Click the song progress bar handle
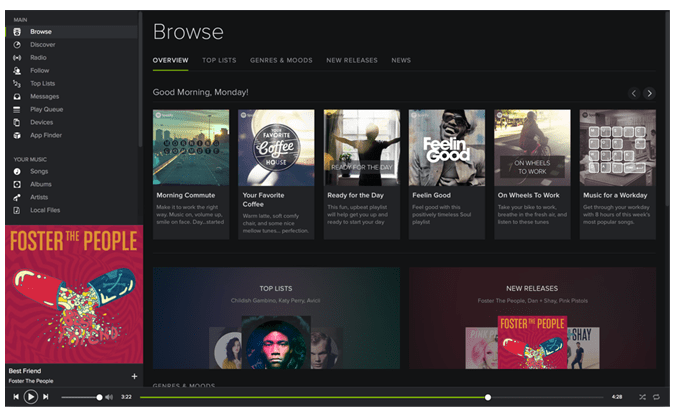The width and height of the screenshot is (675, 414). pos(488,397)
